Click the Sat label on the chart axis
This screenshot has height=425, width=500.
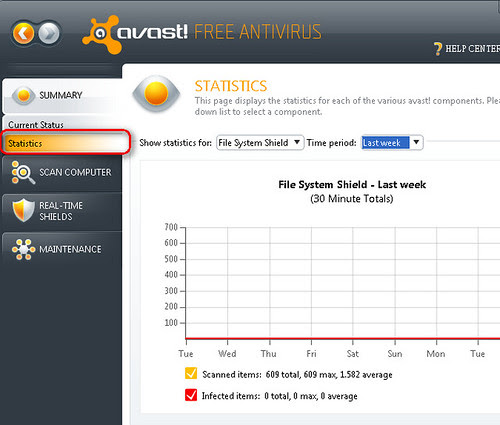click(x=353, y=354)
